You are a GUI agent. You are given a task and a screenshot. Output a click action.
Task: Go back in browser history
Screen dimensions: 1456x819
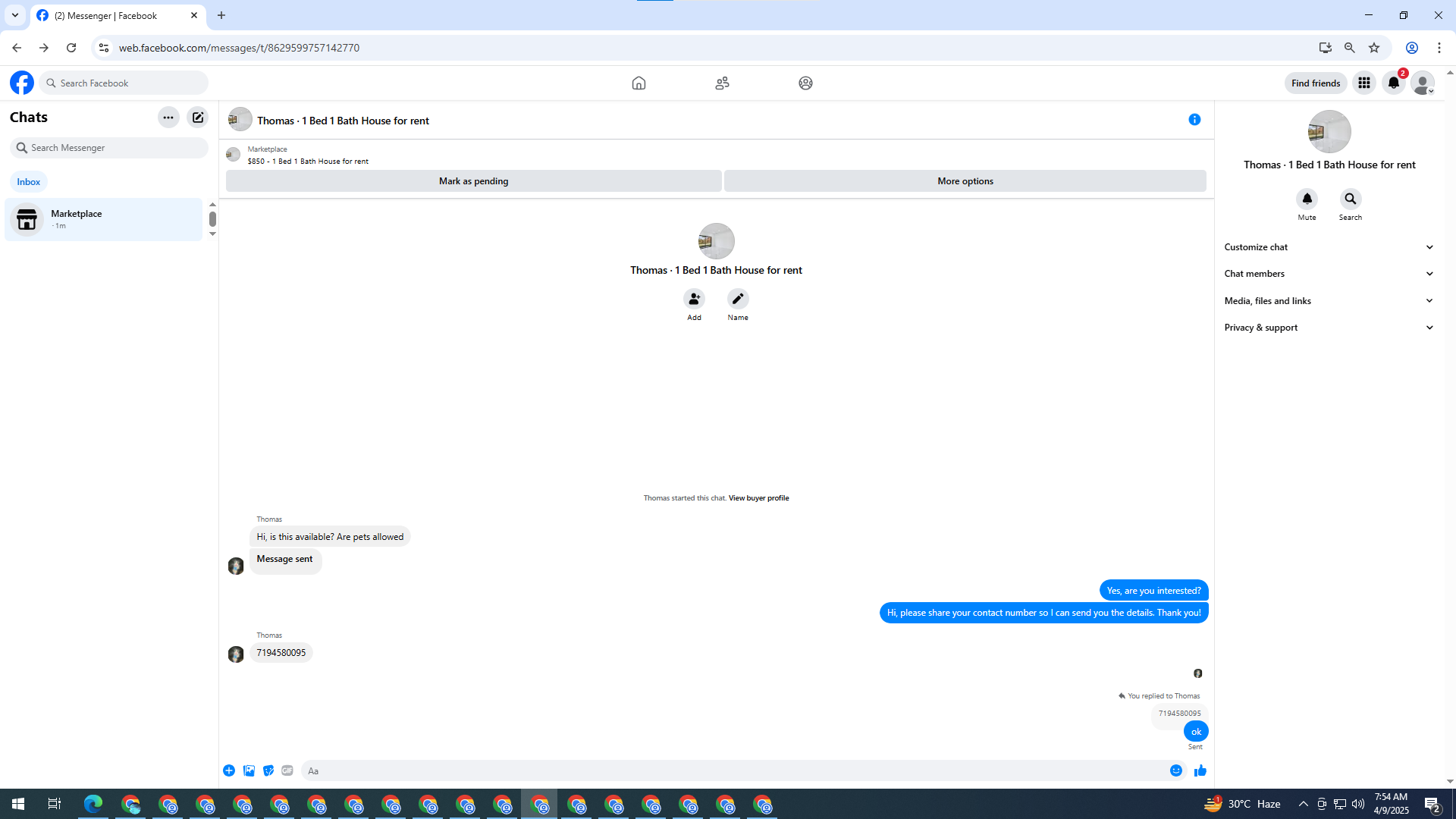click(17, 48)
